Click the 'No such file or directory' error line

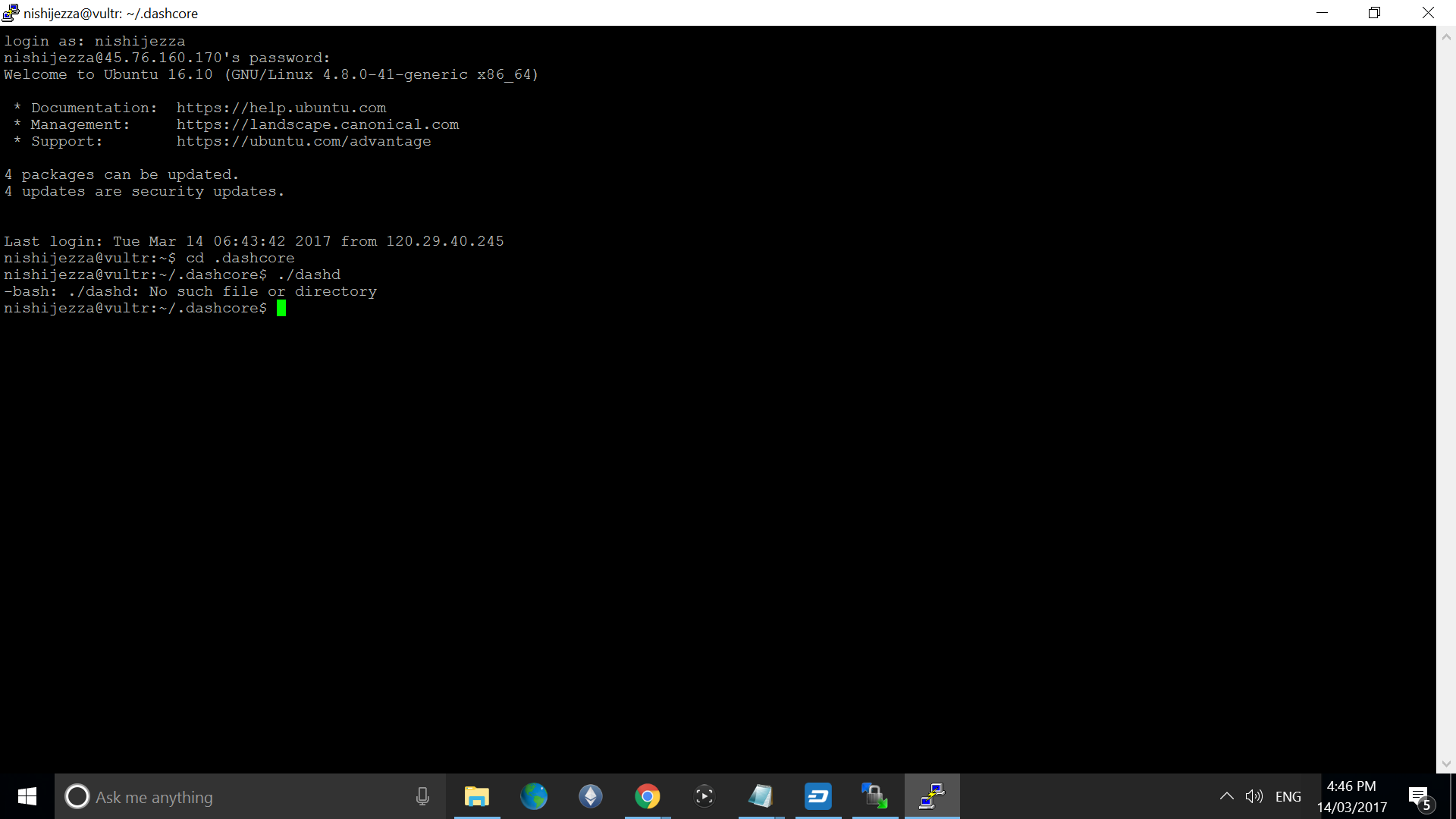click(190, 291)
